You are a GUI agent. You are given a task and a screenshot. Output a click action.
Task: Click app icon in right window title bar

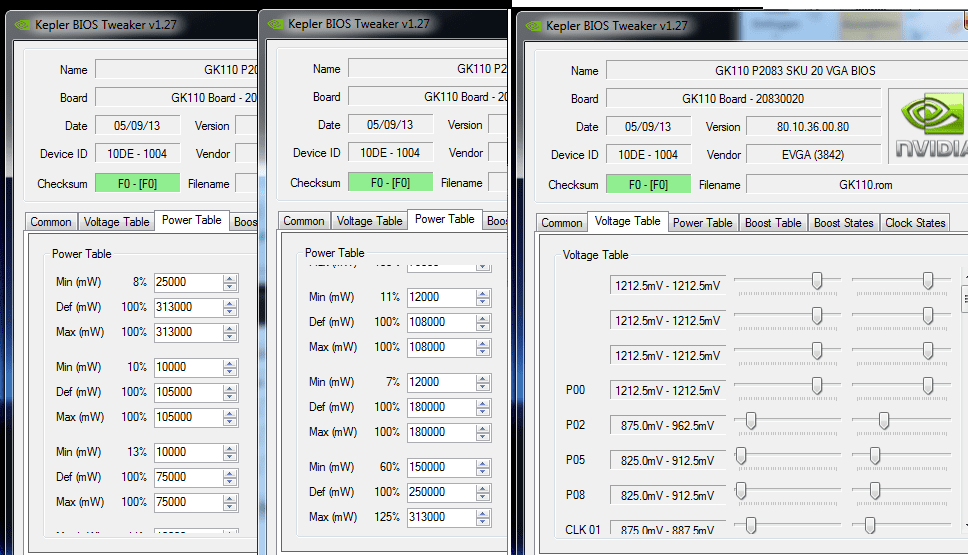(533, 26)
